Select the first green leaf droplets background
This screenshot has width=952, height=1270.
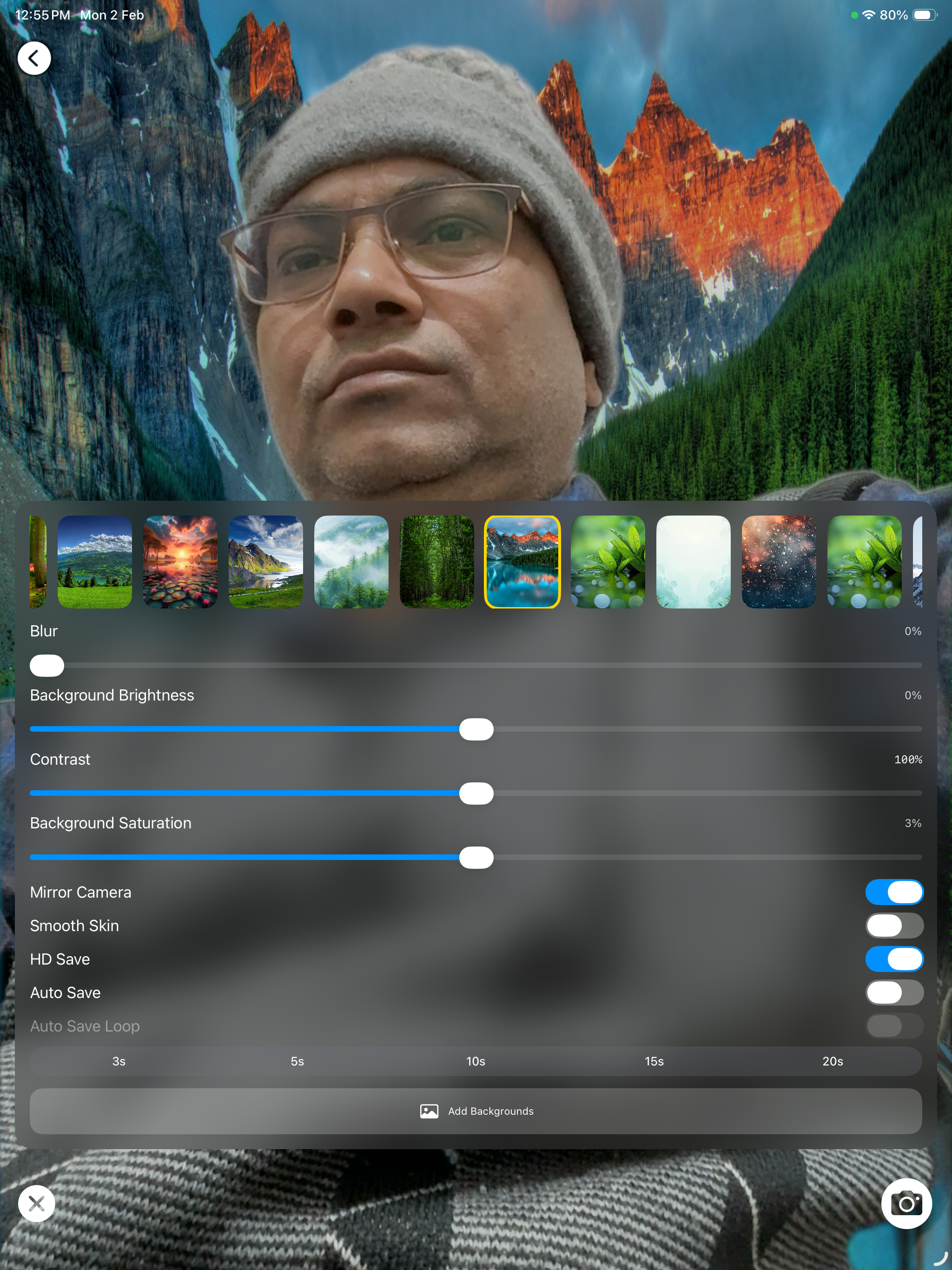608,562
